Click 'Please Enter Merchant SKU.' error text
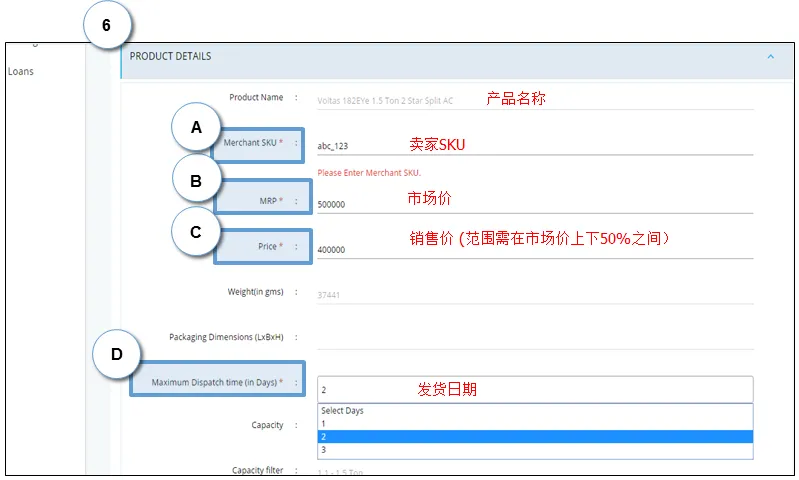This screenshot has height=480, width=799. click(x=369, y=173)
